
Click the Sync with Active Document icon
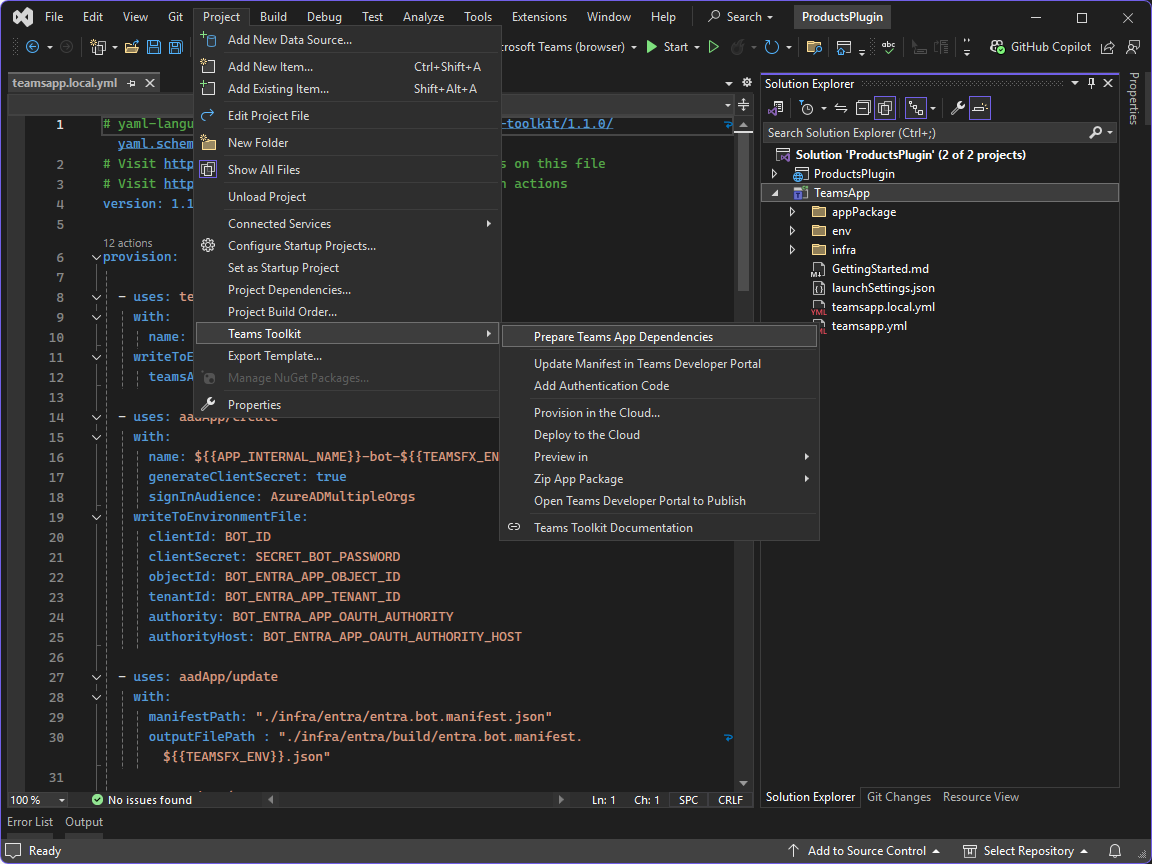pos(841,108)
